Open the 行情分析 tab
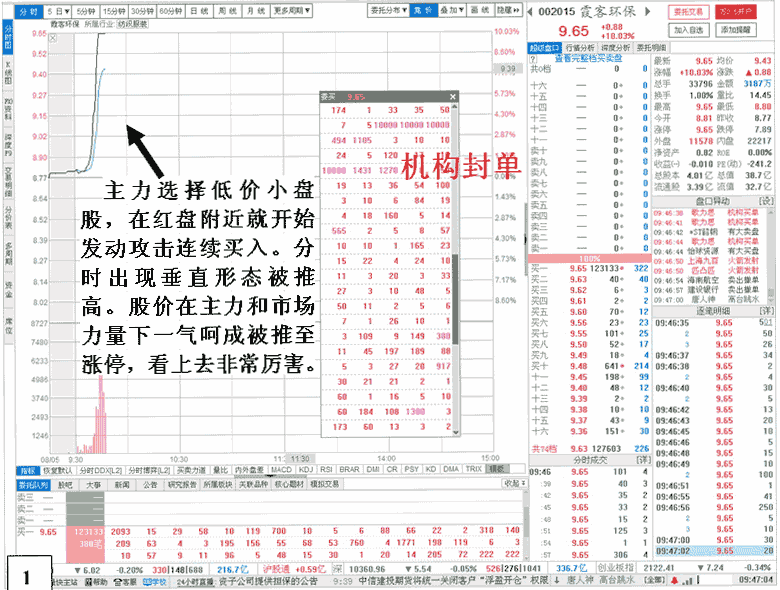 coord(580,48)
